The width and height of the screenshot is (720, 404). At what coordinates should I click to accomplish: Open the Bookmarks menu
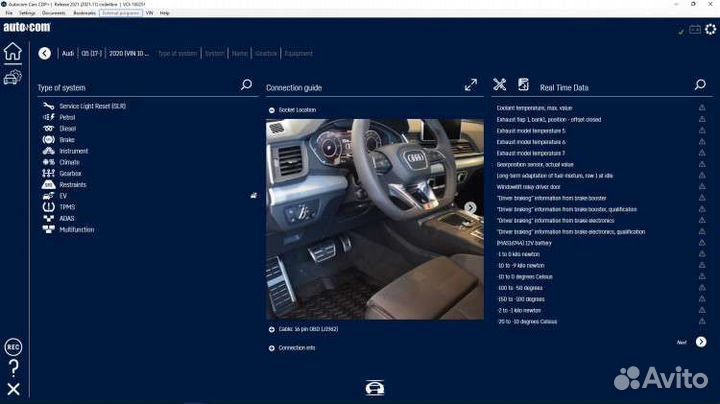pyautogui.click(x=84, y=13)
